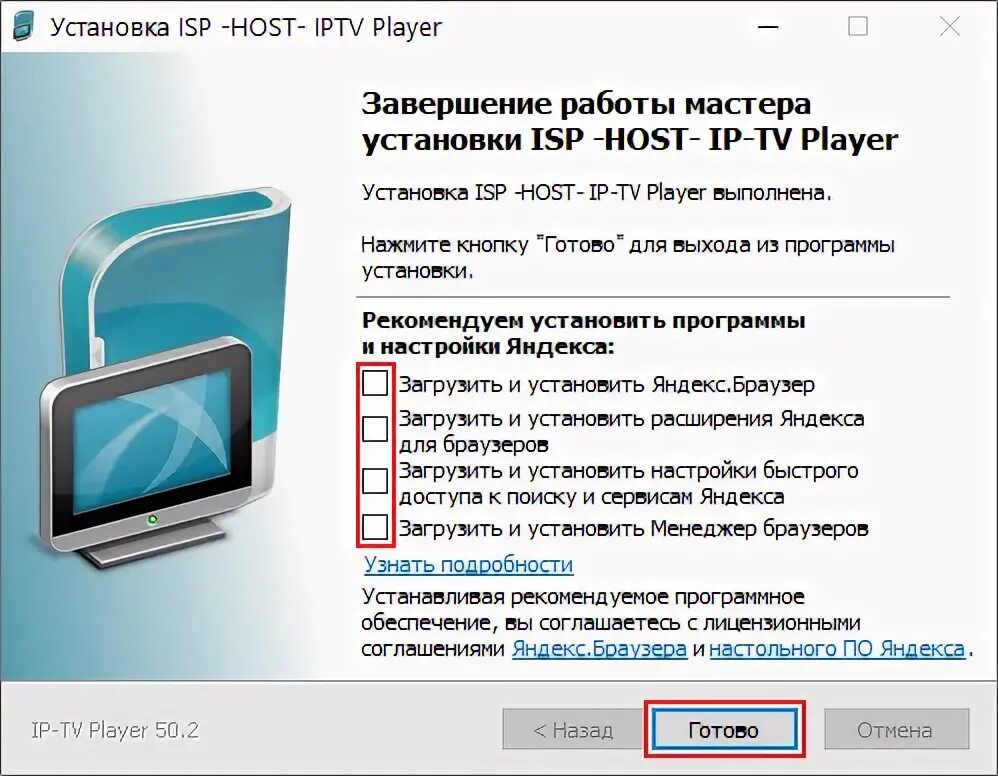The height and width of the screenshot is (776, 998).
Task: Enable the Яндекс.Браузер install checkbox
Action: (375, 383)
